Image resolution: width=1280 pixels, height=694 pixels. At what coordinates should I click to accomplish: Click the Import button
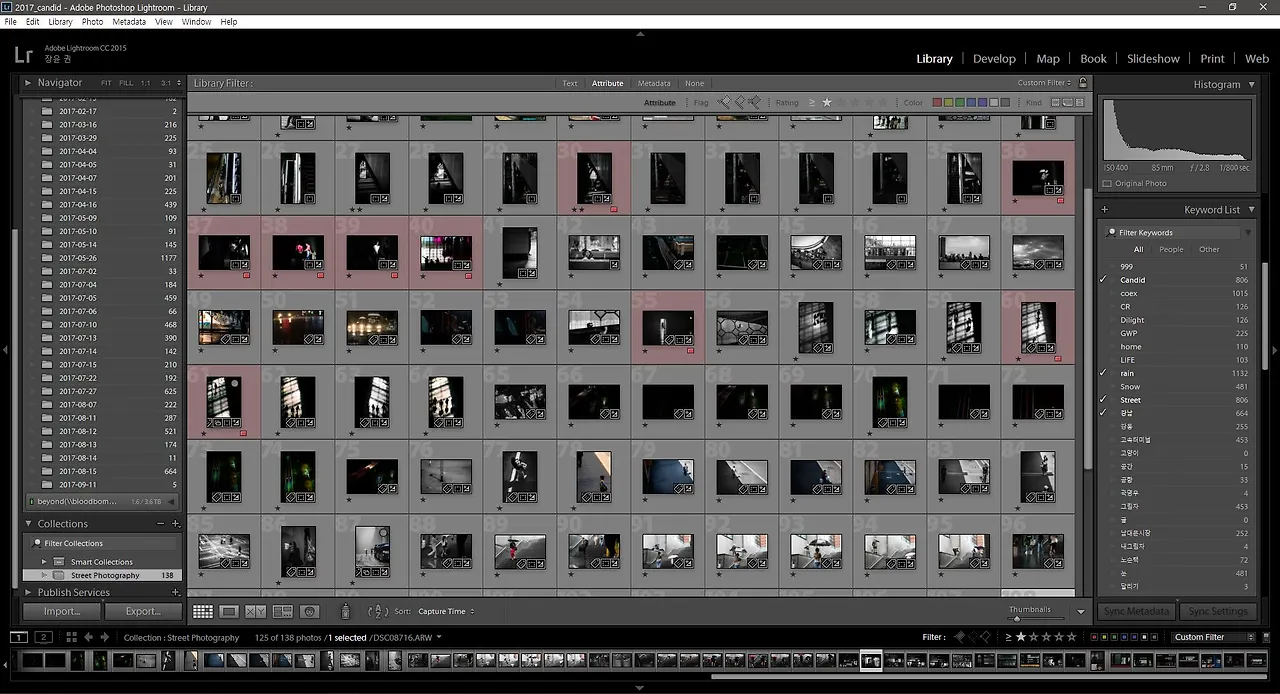62,611
